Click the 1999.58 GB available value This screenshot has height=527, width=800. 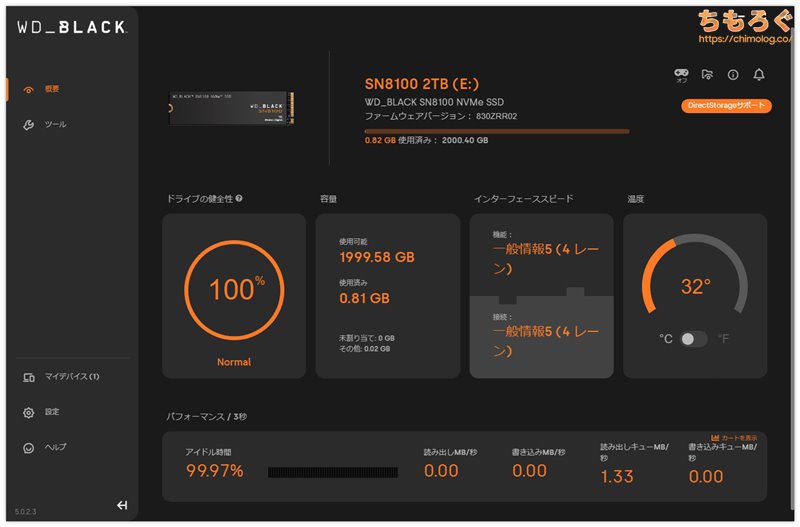point(377,257)
